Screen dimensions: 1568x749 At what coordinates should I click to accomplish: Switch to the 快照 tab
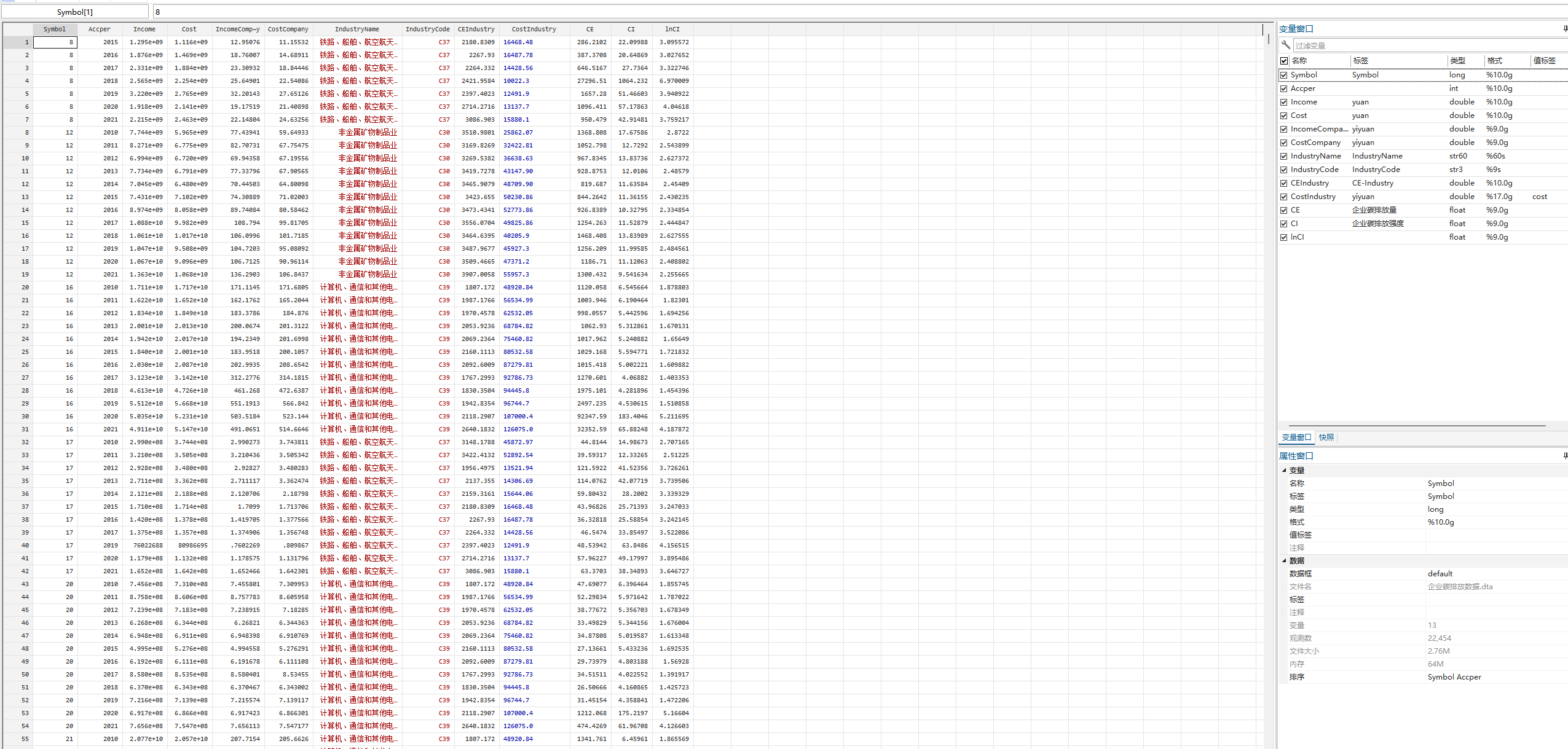1326,437
